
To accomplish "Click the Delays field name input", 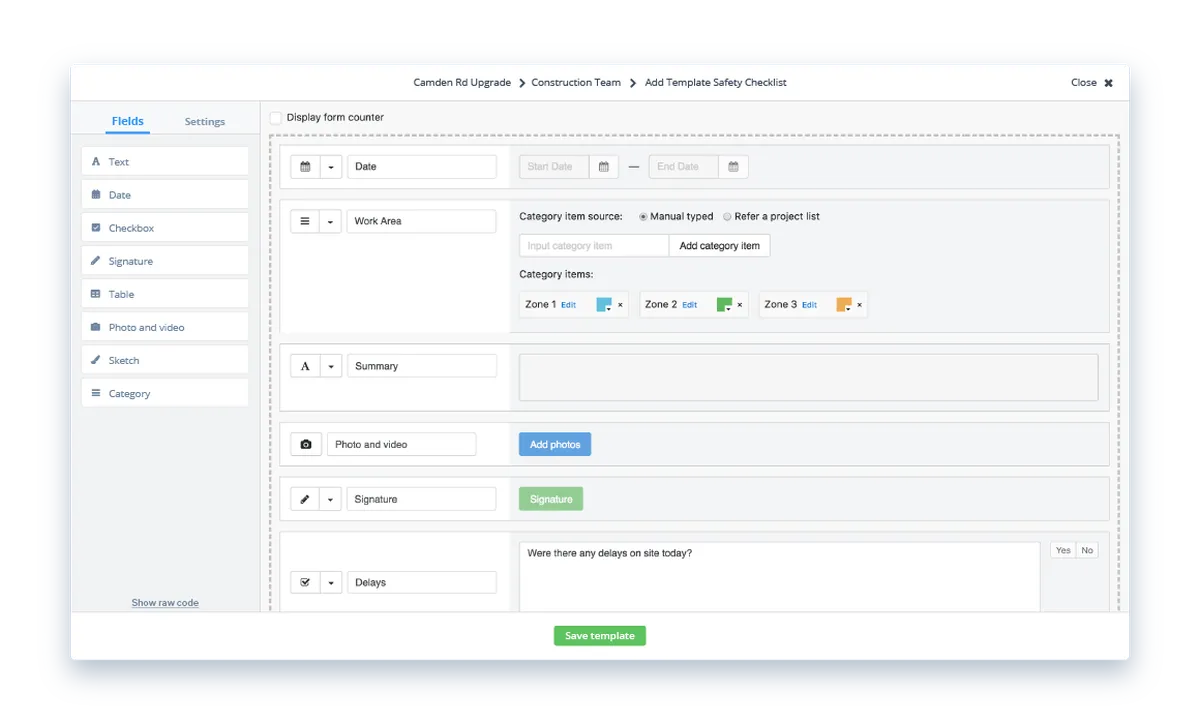I will coord(422,582).
